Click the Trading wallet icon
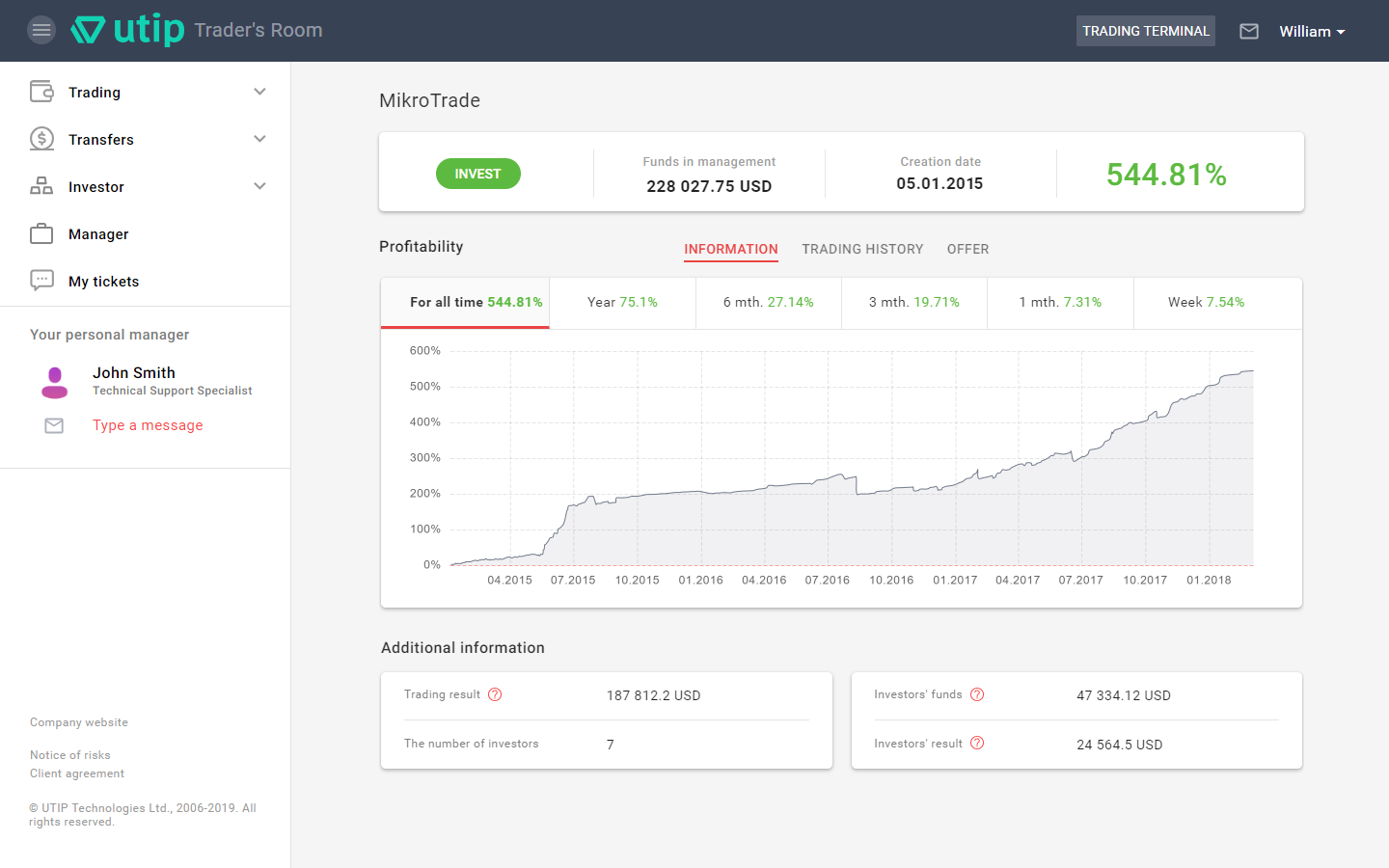 pyautogui.click(x=41, y=92)
